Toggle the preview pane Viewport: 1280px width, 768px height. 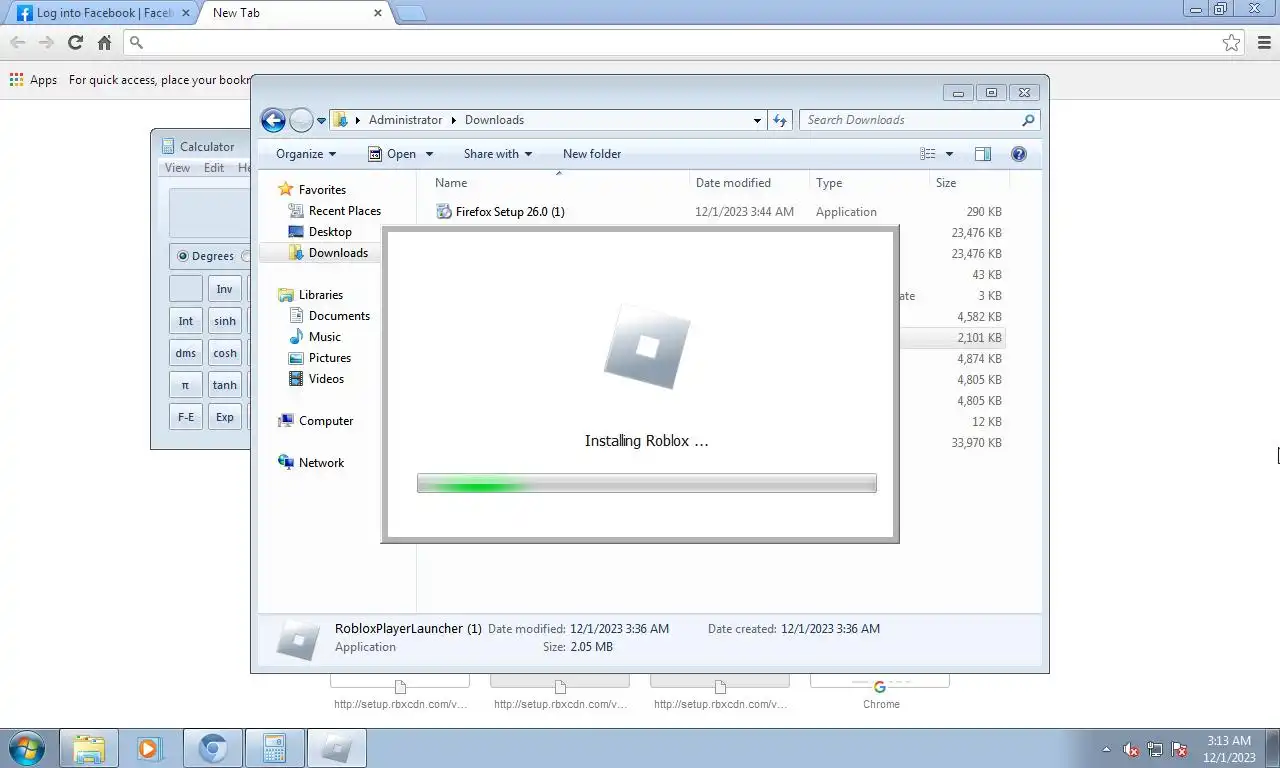983,154
